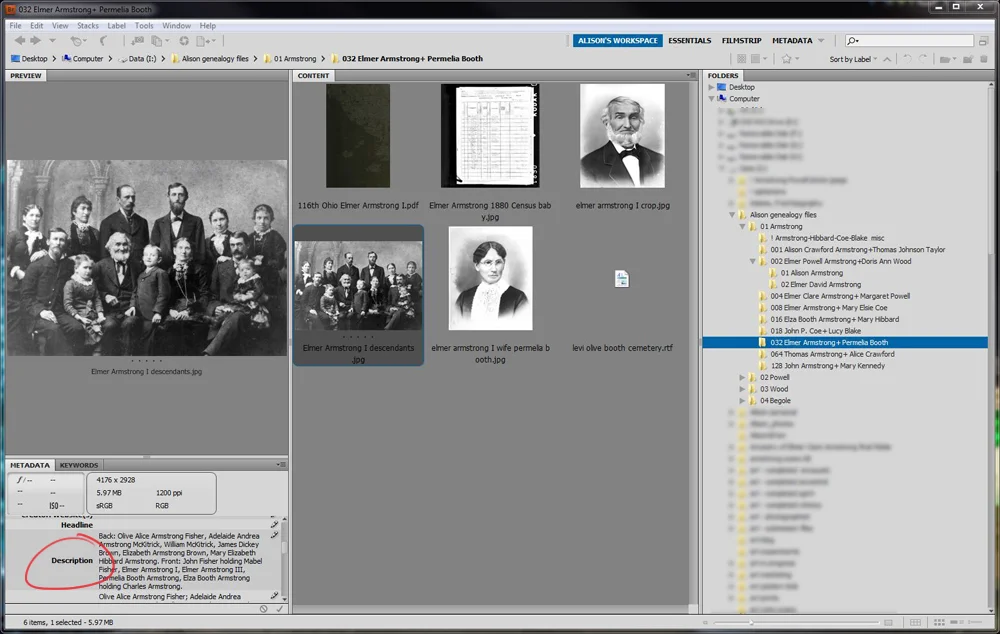Edit the Description field using its pencil icon
The height and width of the screenshot is (634, 1000).
(x=275, y=536)
